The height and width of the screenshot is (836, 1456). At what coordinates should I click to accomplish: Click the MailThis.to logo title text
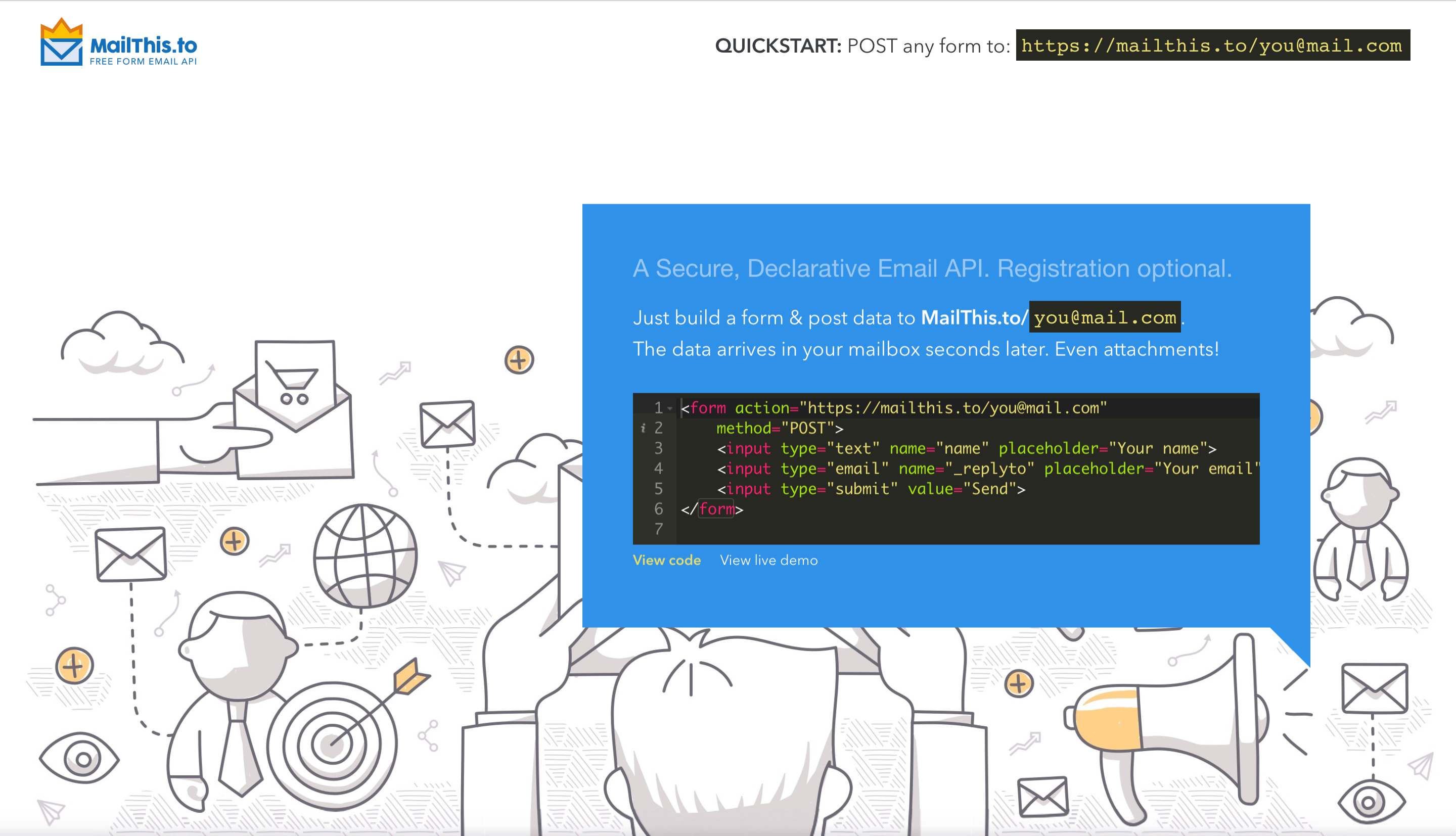[144, 45]
